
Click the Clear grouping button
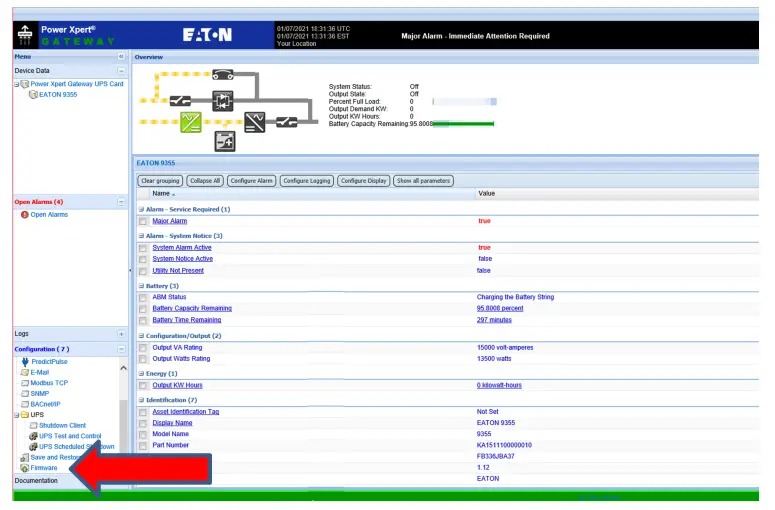160,181
